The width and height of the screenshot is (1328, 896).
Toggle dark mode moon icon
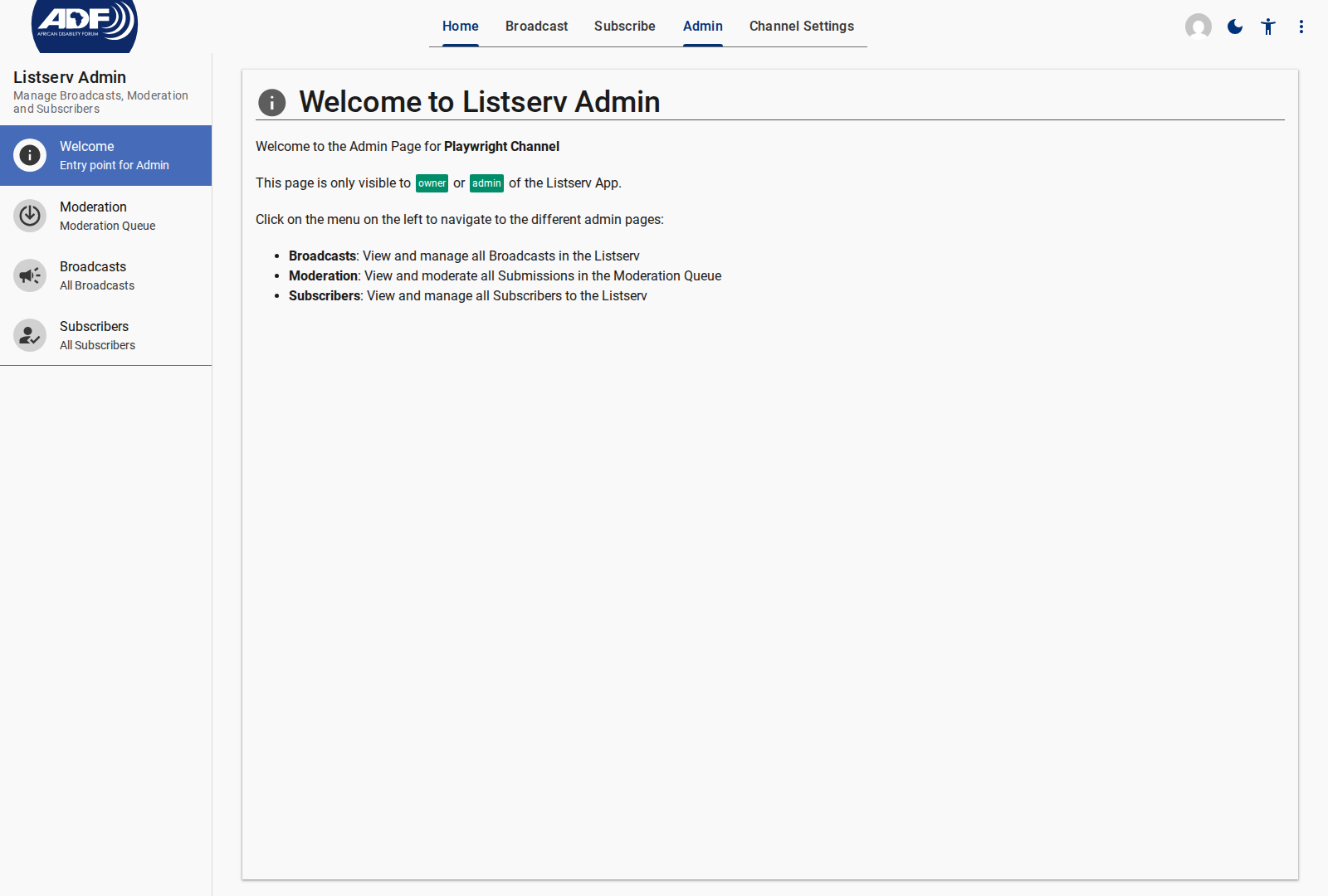[x=1235, y=27]
